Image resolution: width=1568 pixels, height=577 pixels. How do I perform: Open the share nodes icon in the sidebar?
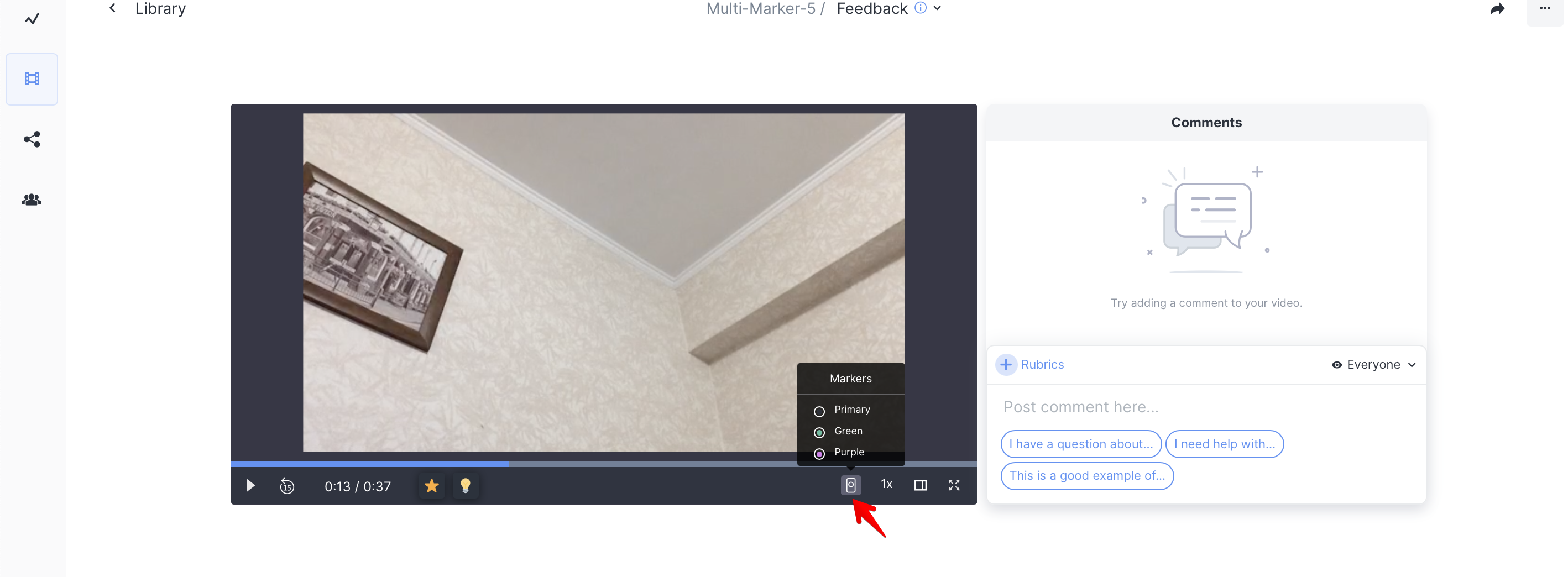[32, 139]
